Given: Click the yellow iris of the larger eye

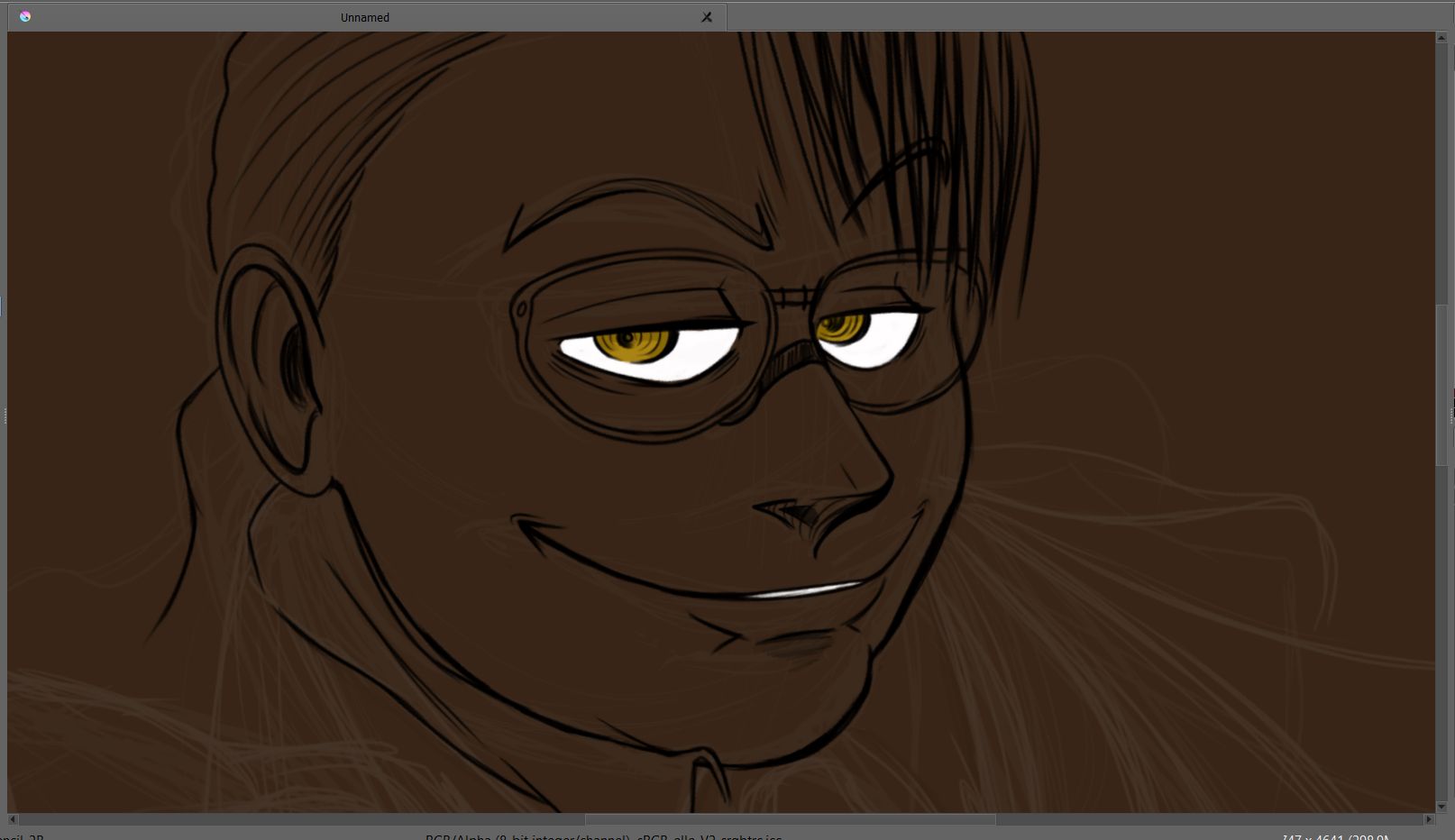Looking at the screenshot, I should (x=636, y=344).
